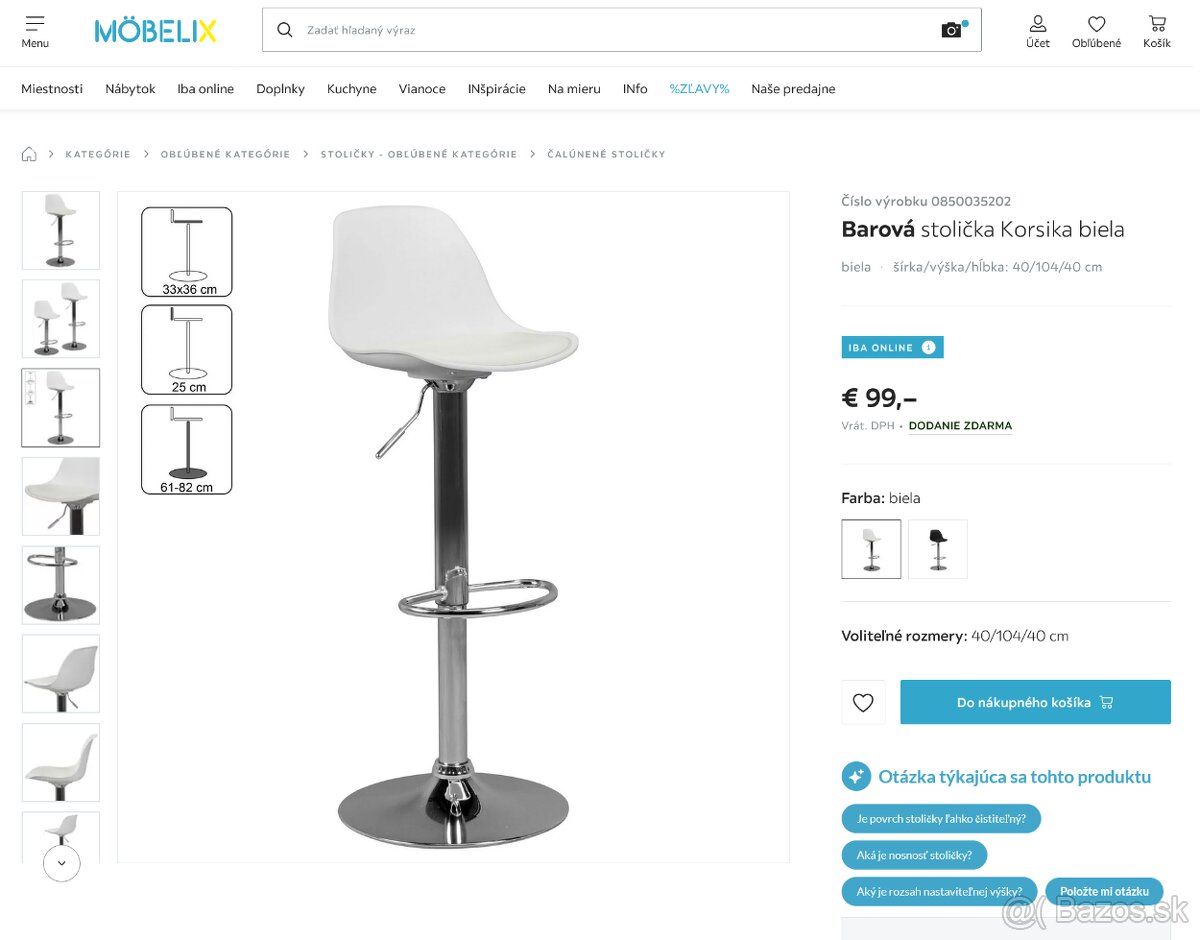Select the white color variant swatch
The height and width of the screenshot is (940, 1200).
click(871, 549)
